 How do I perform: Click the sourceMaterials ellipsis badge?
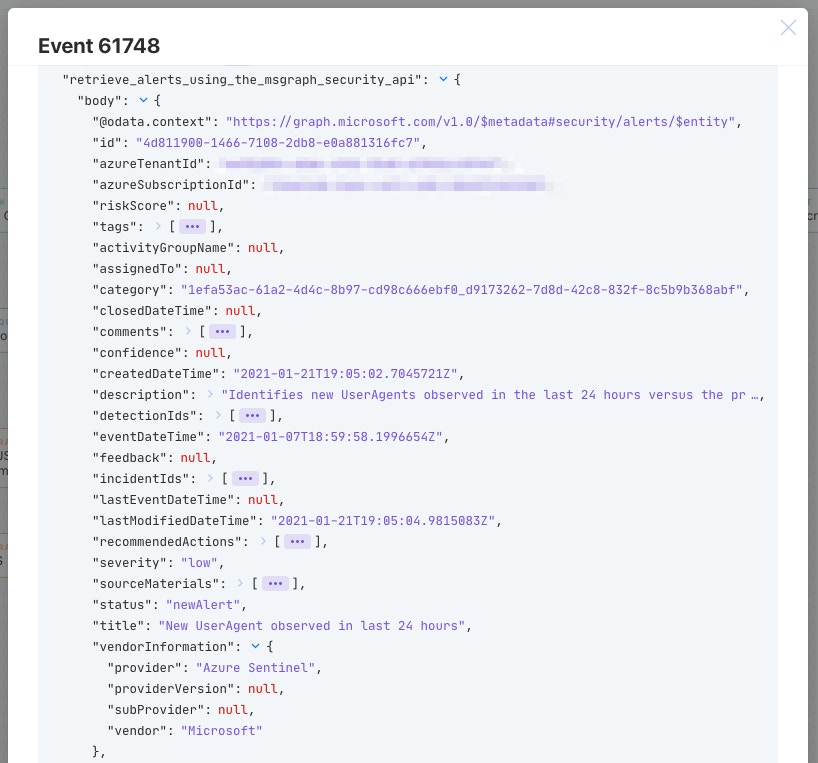click(x=275, y=584)
